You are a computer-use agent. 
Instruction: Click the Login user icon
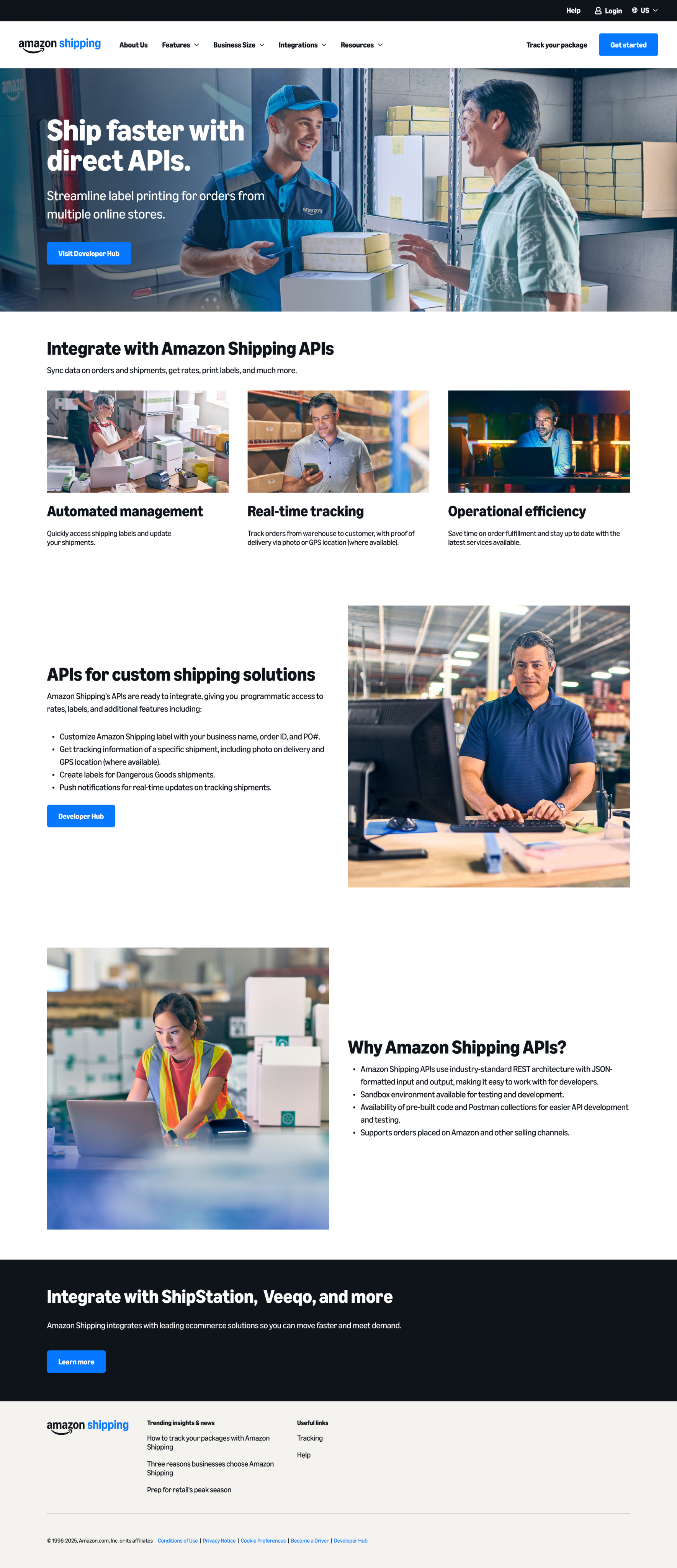(598, 11)
